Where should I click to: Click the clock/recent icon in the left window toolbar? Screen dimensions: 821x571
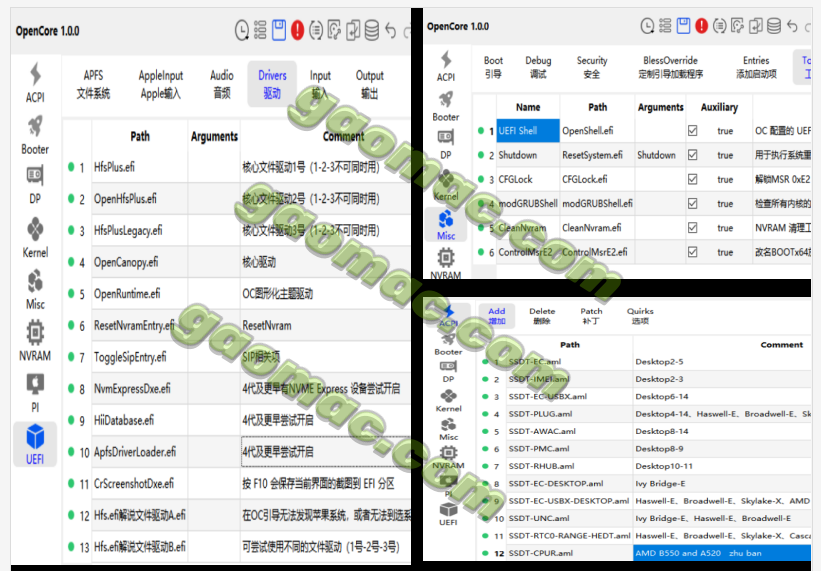tap(241, 31)
